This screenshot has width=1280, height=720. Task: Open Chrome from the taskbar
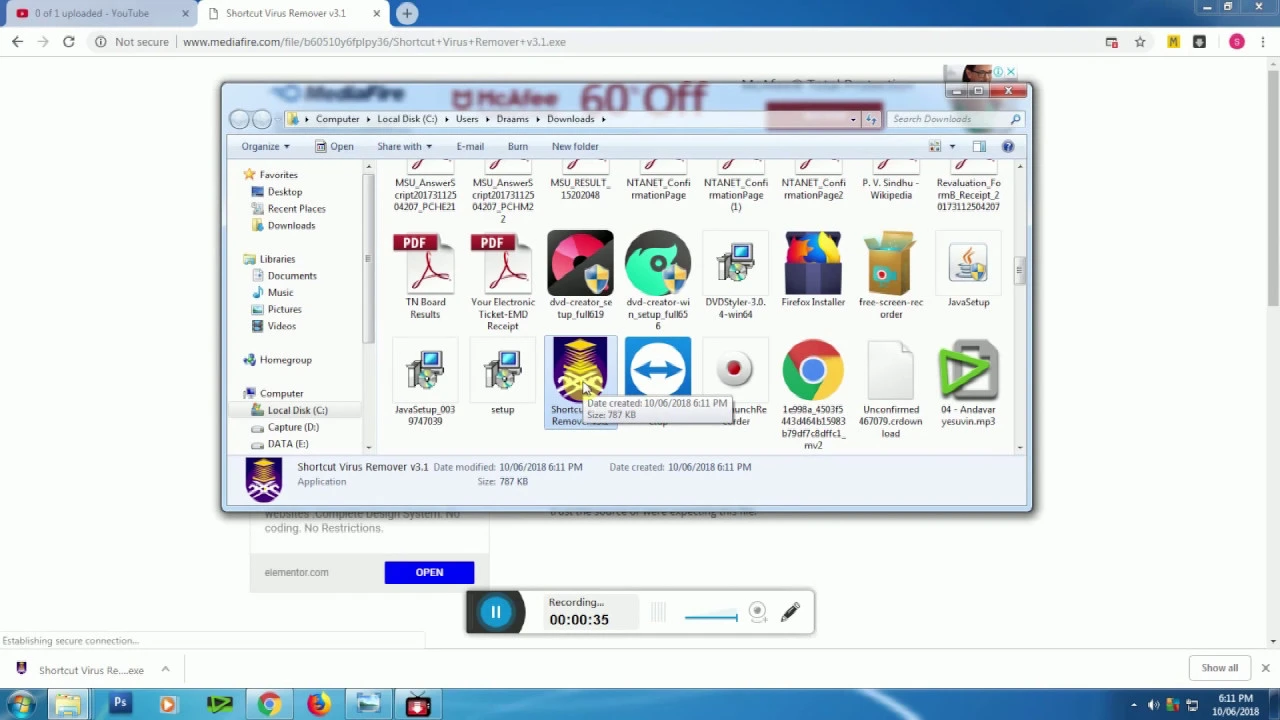click(x=269, y=704)
